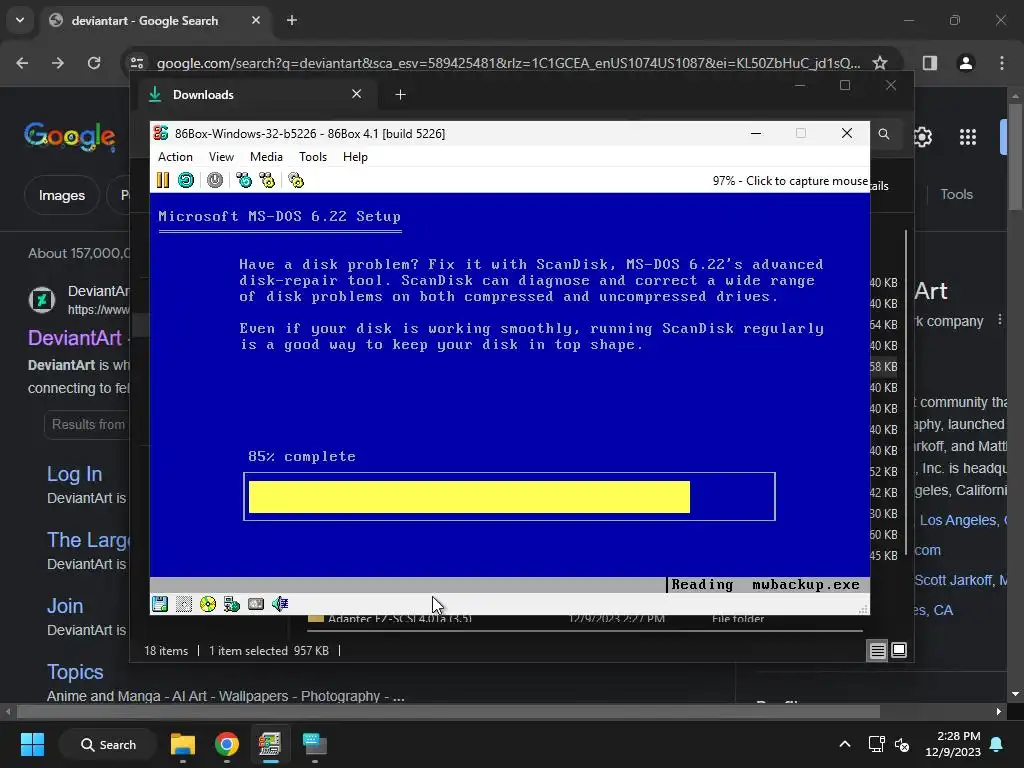Open the 86Box taskbar icon
The image size is (1024, 768).
[x=270, y=744]
